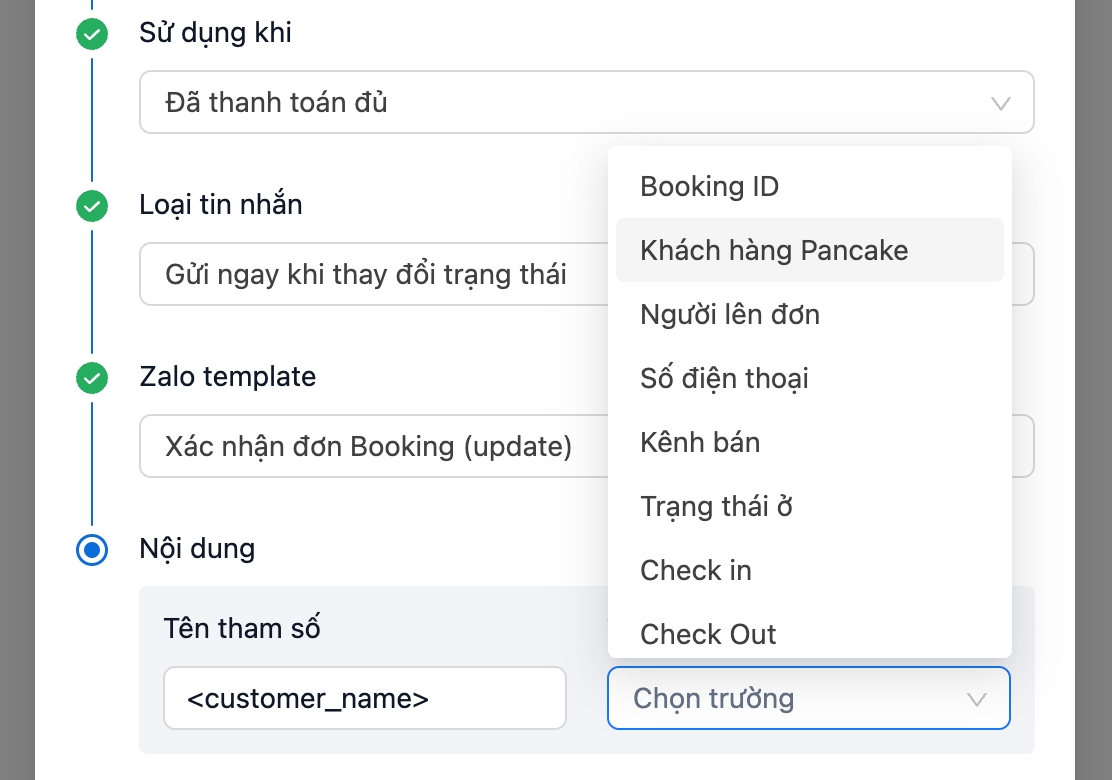This screenshot has width=1112, height=780.
Task: Select the Nội dung step radio indicator
Action: [92, 550]
